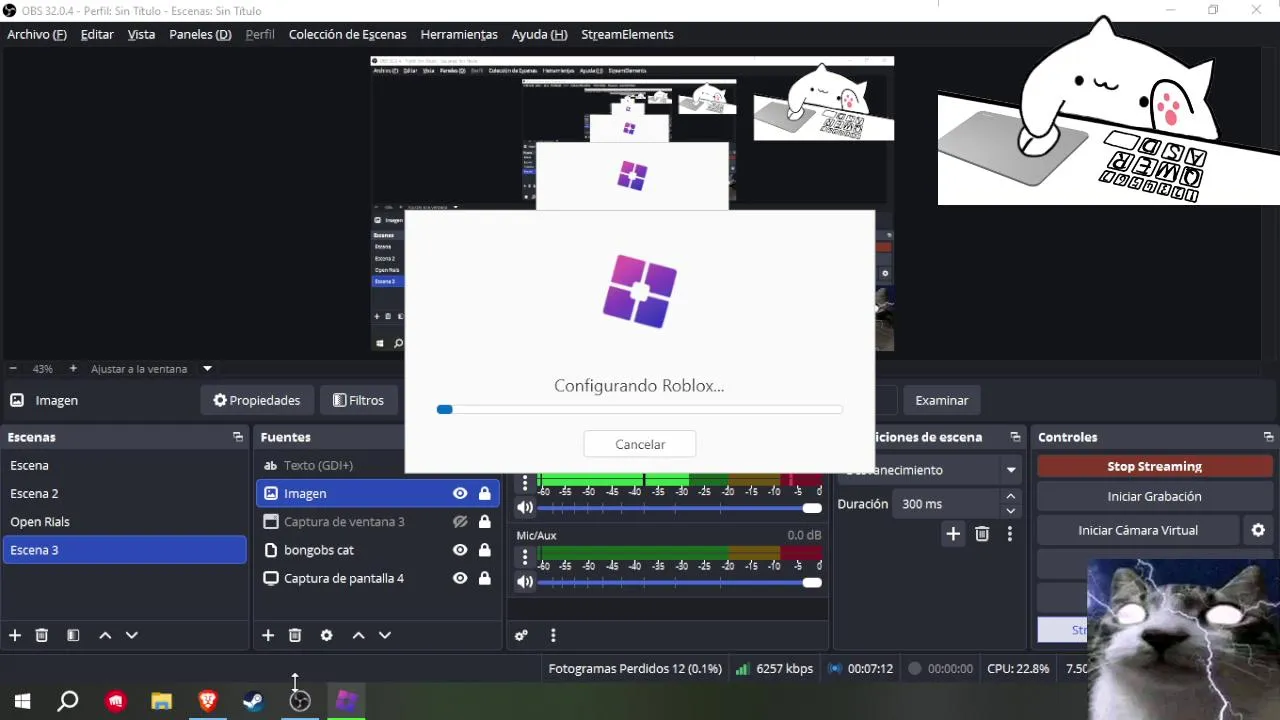Image resolution: width=1280 pixels, height=720 pixels.
Task: Increase transition duration with up arrow
Action: [1010, 497]
